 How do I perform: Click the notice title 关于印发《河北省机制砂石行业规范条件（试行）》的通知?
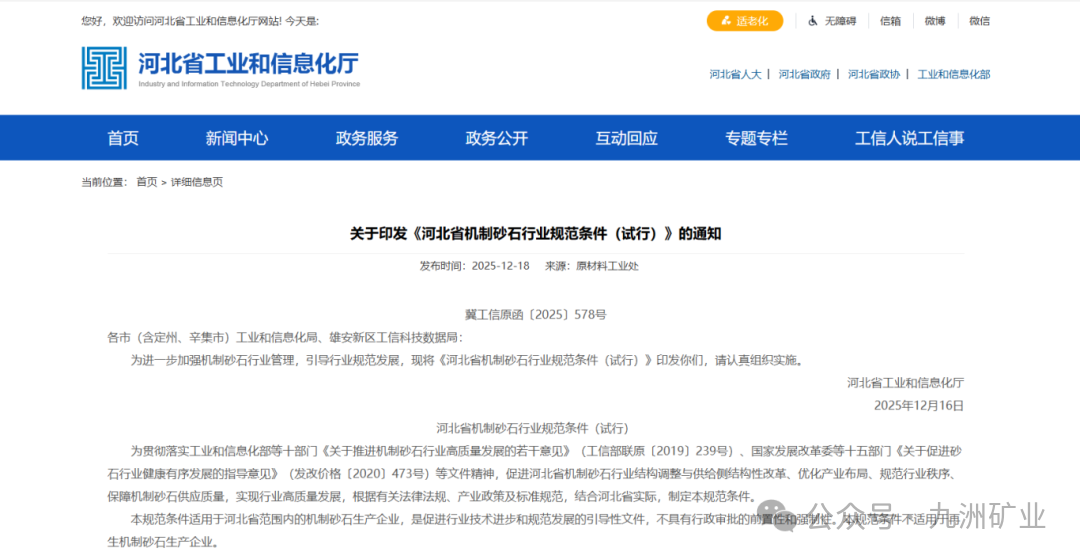(535, 233)
